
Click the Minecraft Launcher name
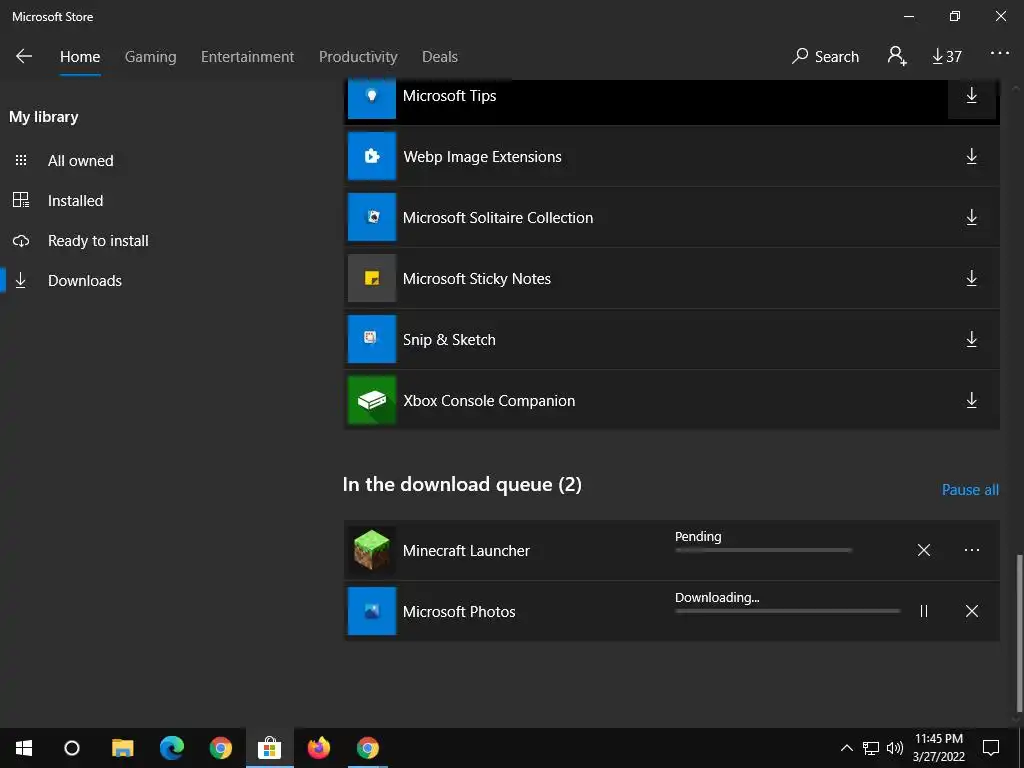[x=466, y=551]
